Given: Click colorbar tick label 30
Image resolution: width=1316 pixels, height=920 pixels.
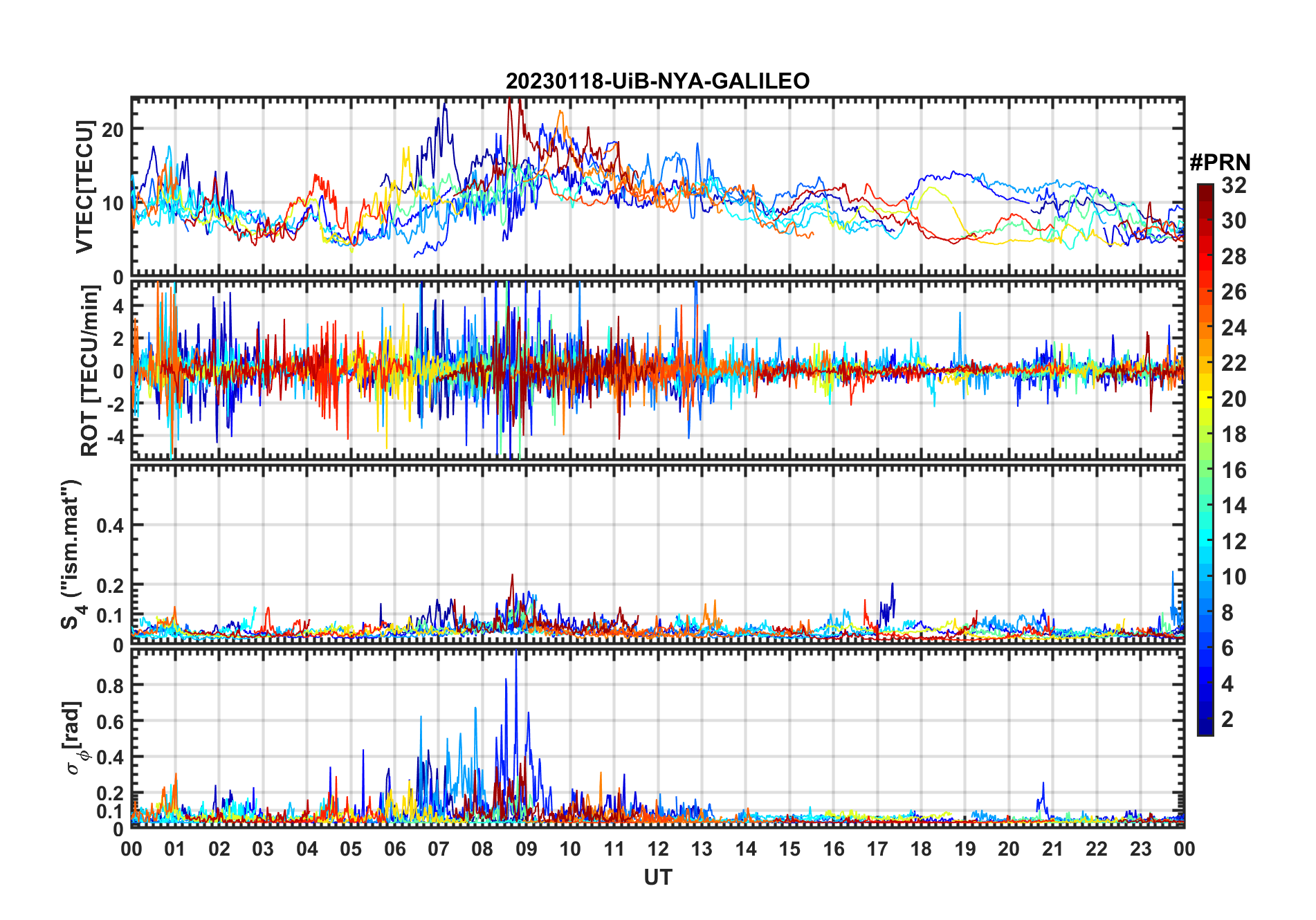Looking at the screenshot, I should pyautogui.click(x=1234, y=221).
